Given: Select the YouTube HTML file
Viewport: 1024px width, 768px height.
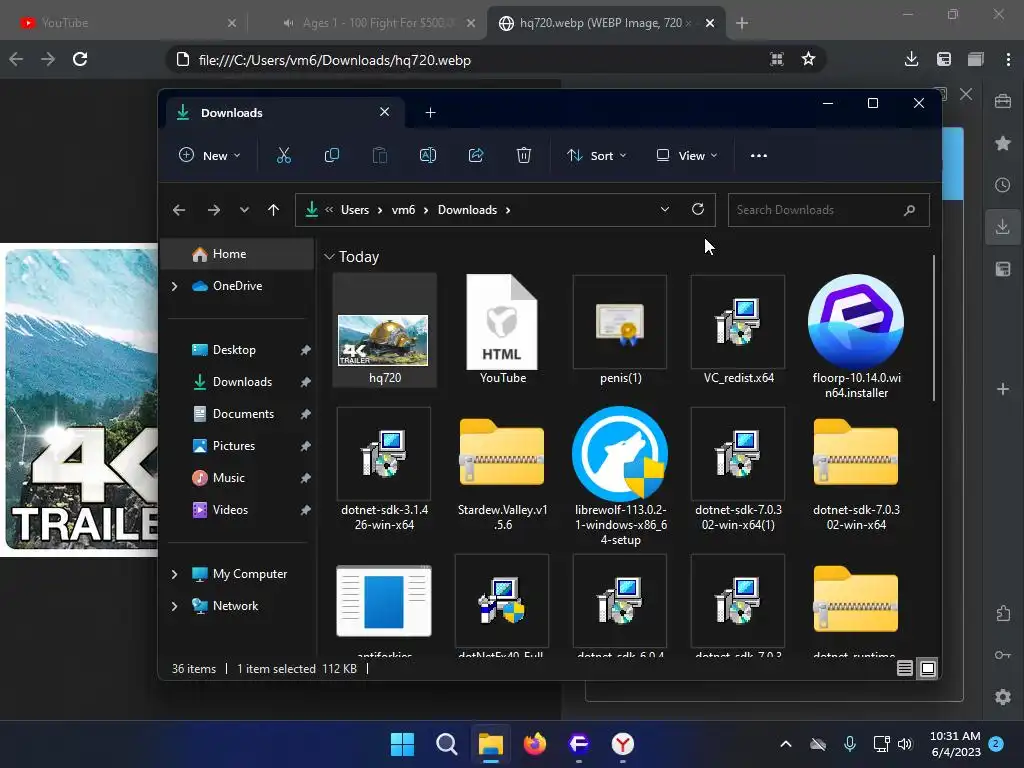Looking at the screenshot, I should click(502, 330).
